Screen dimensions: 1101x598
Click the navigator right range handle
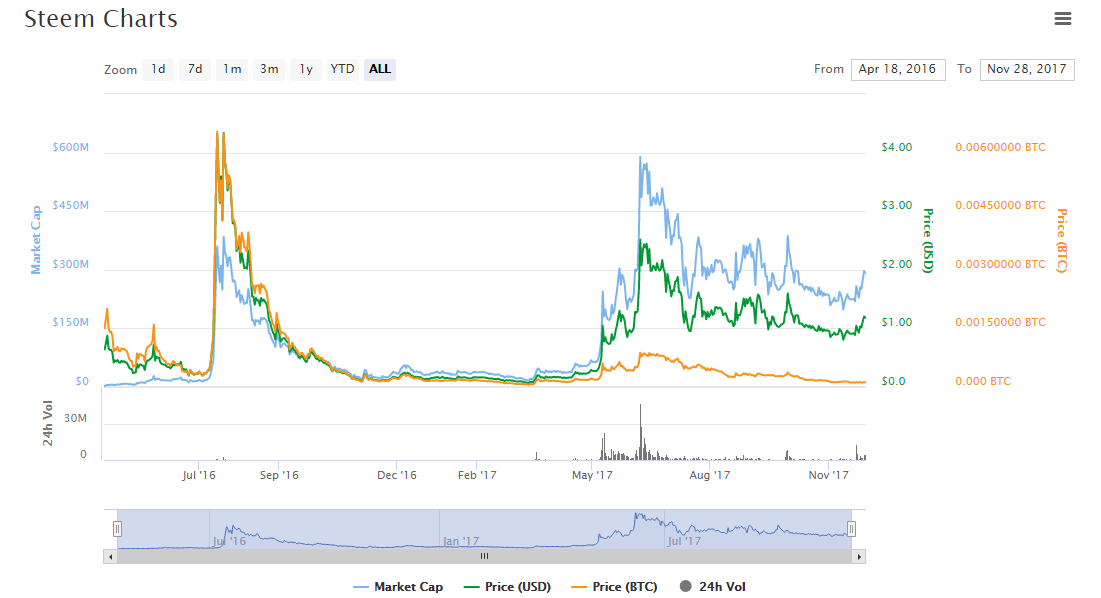(x=851, y=529)
